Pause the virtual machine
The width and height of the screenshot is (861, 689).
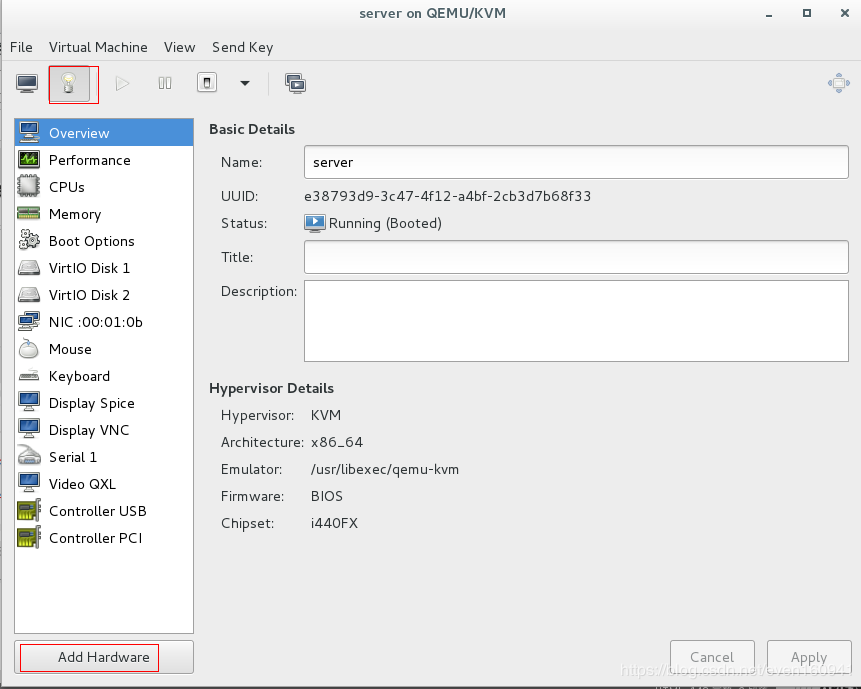click(x=165, y=84)
